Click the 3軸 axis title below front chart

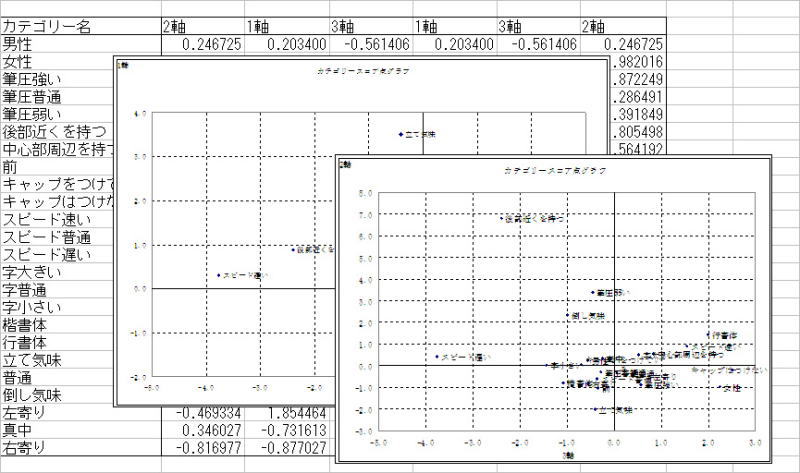coord(568,456)
